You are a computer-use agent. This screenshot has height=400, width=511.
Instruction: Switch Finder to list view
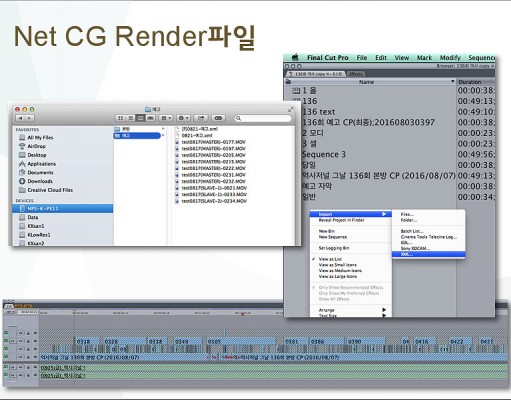point(131,118)
